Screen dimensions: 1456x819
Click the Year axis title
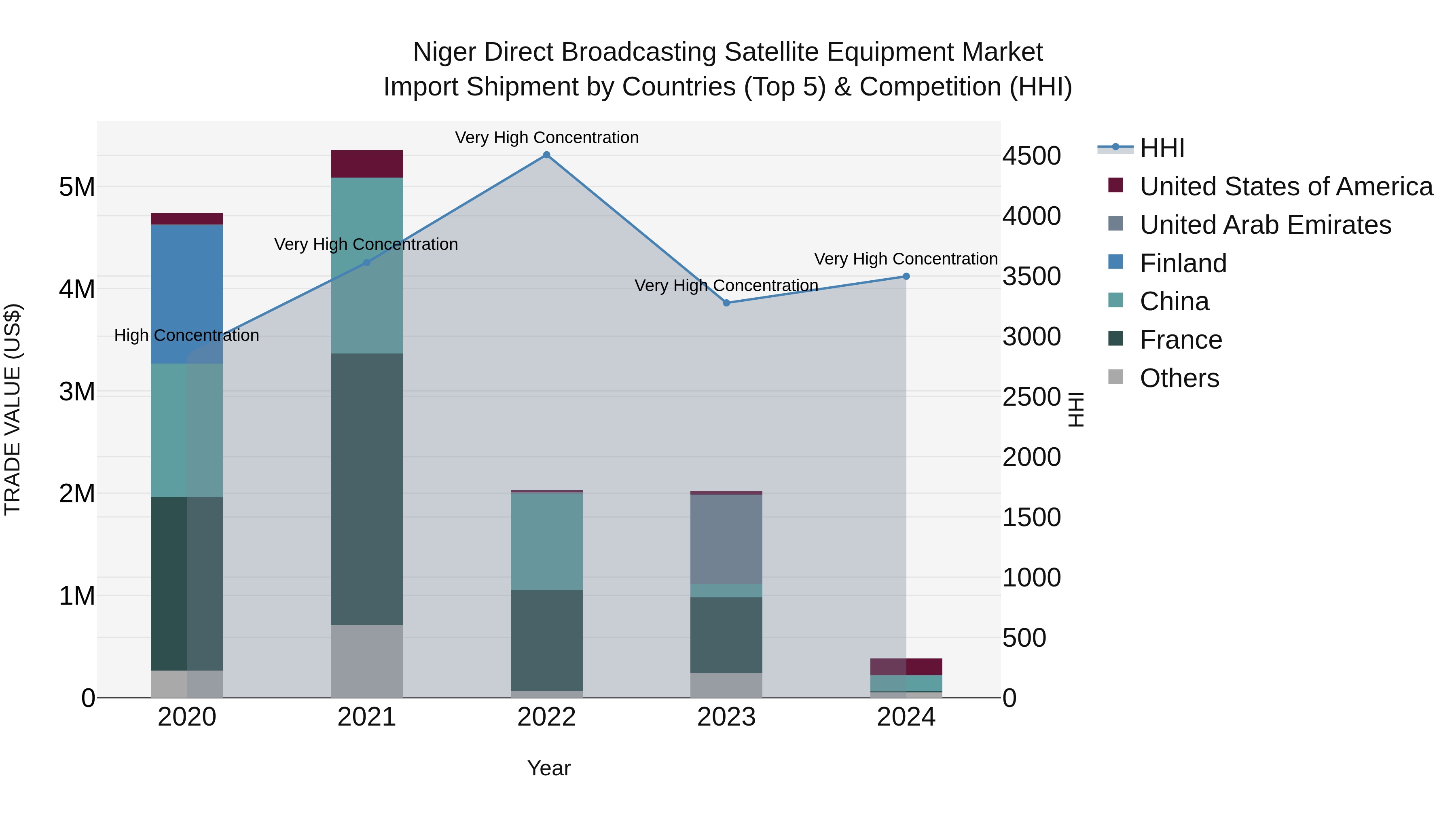(x=549, y=768)
